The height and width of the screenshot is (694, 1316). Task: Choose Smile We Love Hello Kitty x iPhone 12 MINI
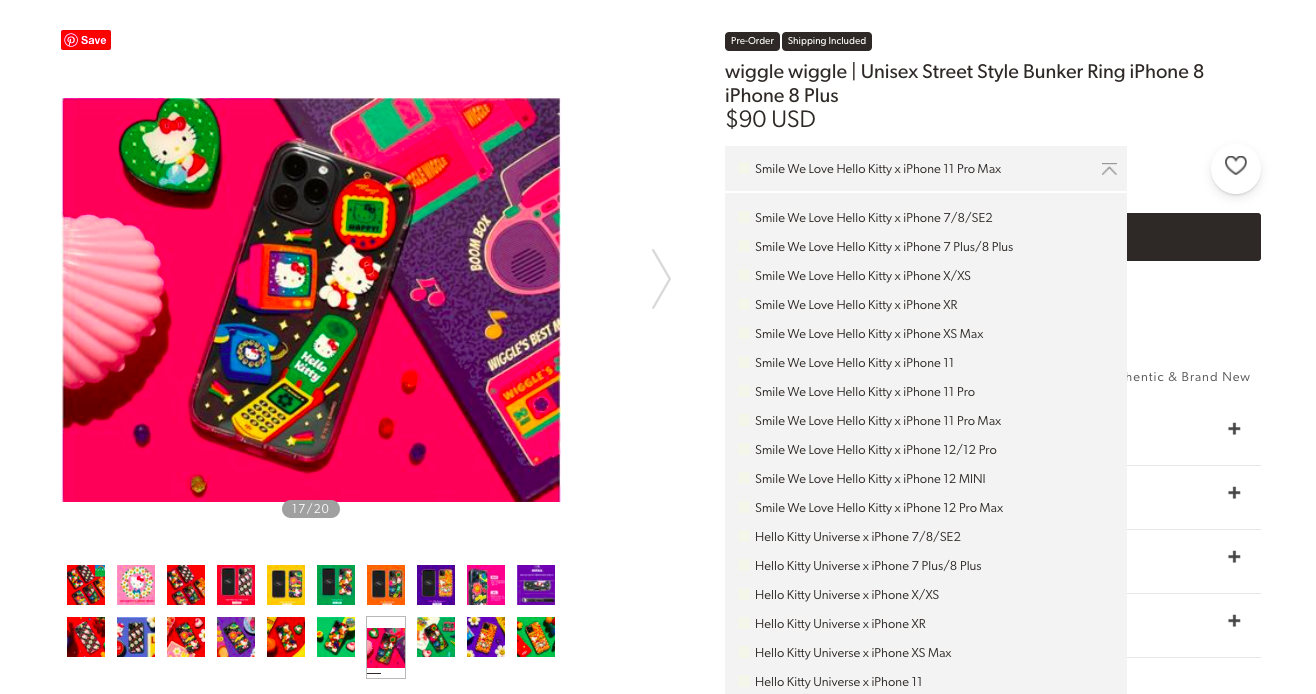[926, 479]
